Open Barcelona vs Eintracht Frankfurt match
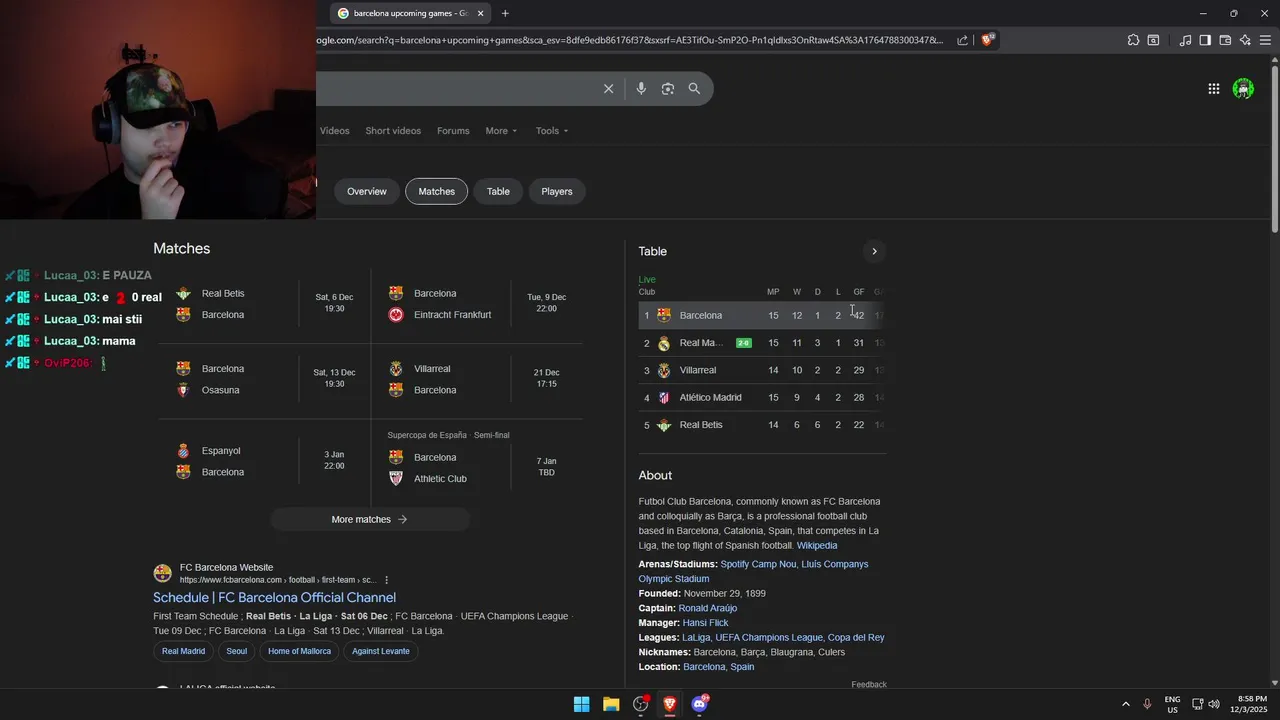The image size is (1280, 720). pos(477,304)
